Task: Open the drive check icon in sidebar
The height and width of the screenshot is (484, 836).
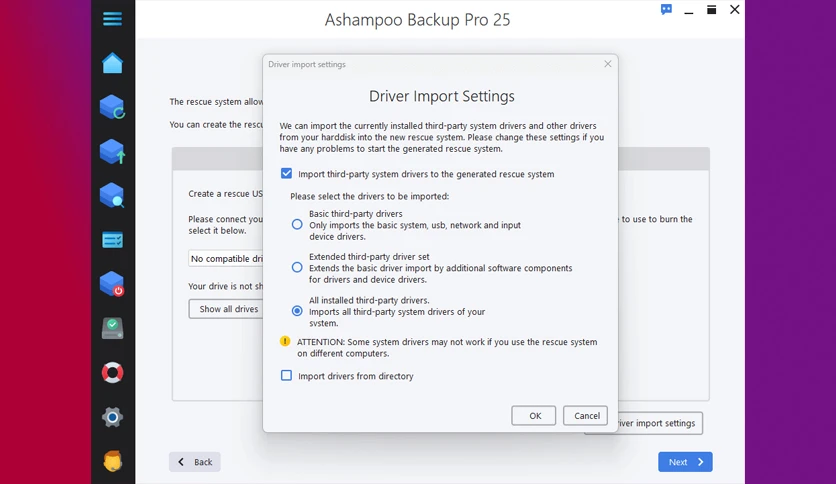Action: click(112, 328)
